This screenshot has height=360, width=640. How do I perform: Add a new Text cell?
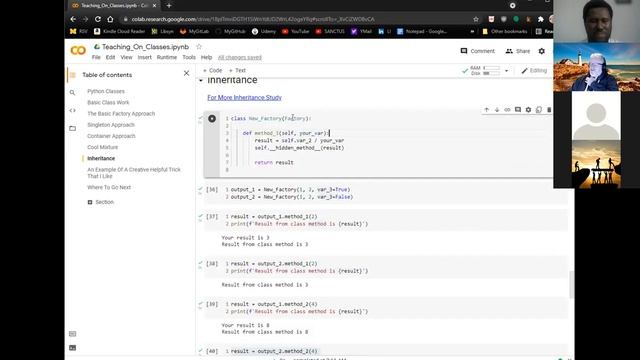(237, 71)
